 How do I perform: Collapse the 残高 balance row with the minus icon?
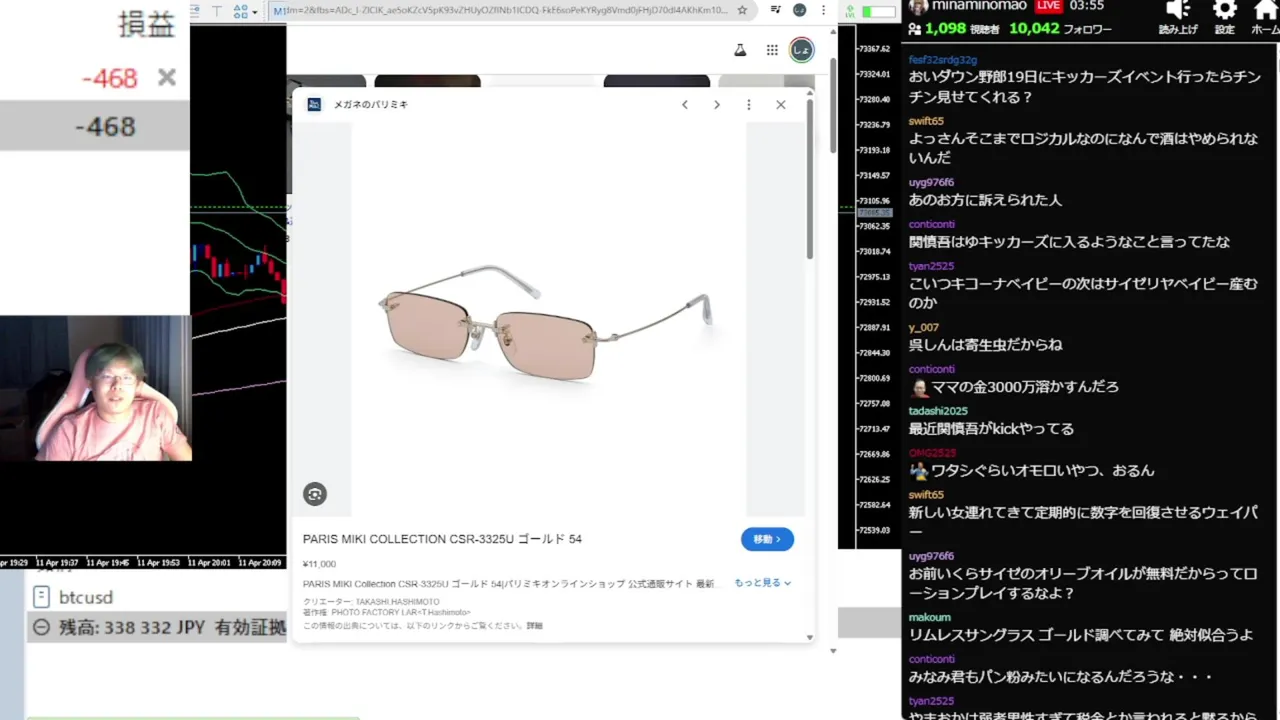pos(41,628)
